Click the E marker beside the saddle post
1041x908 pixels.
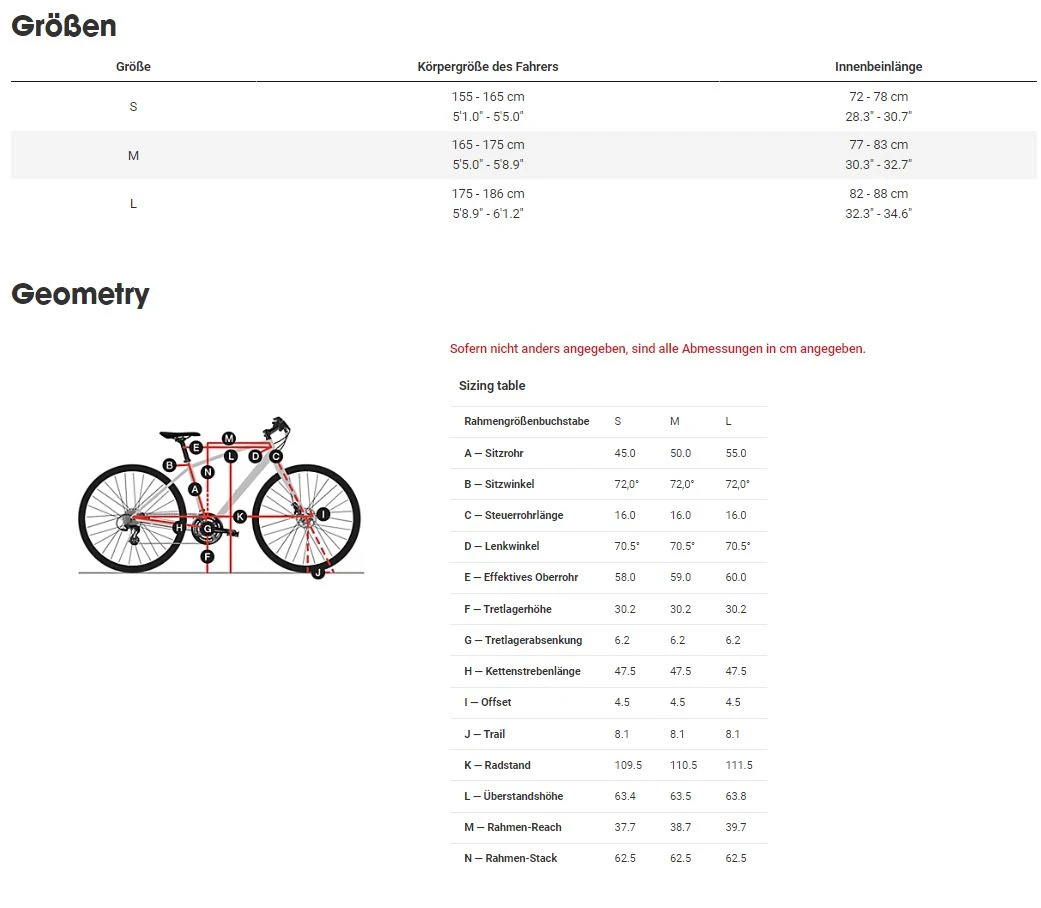pyautogui.click(x=196, y=447)
